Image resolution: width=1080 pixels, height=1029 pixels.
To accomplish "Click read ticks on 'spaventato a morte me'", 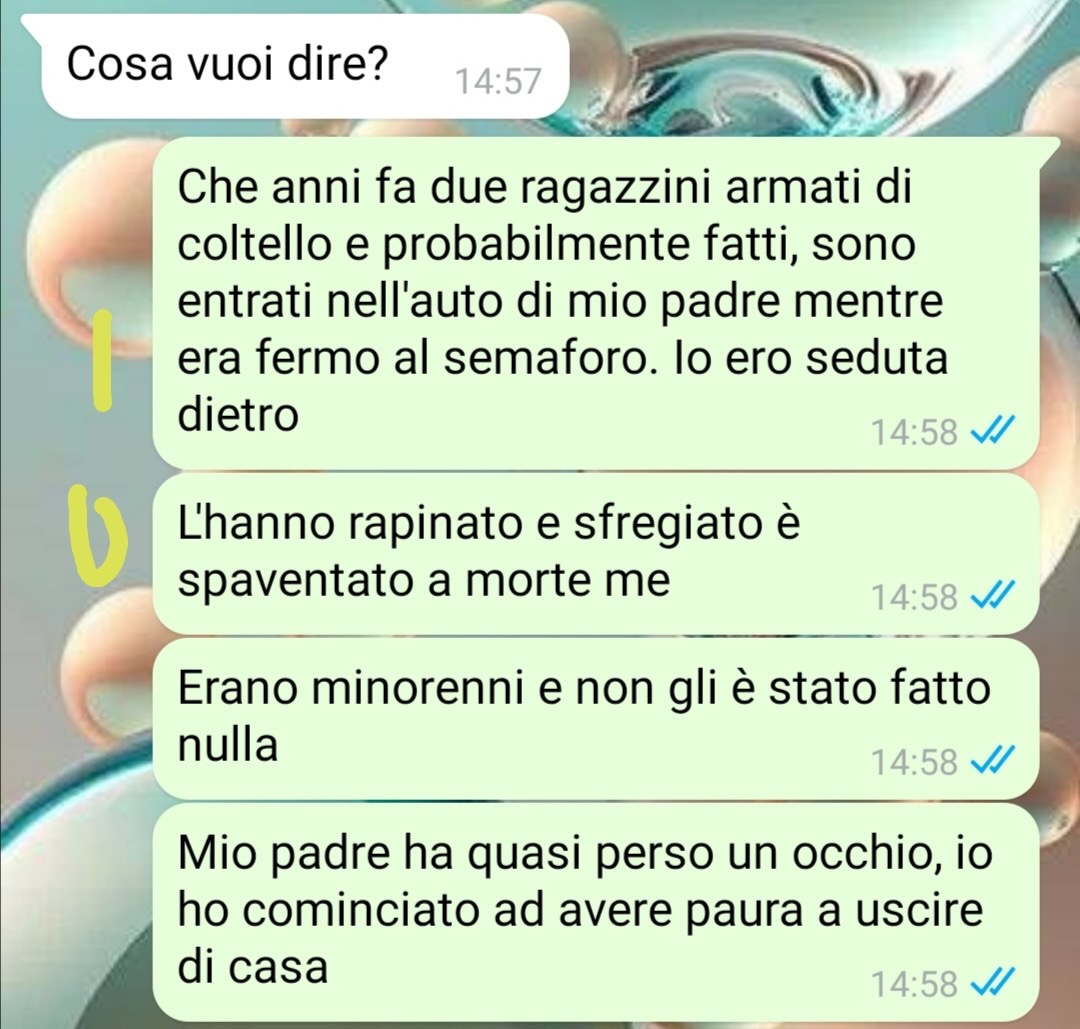I will coord(991,596).
